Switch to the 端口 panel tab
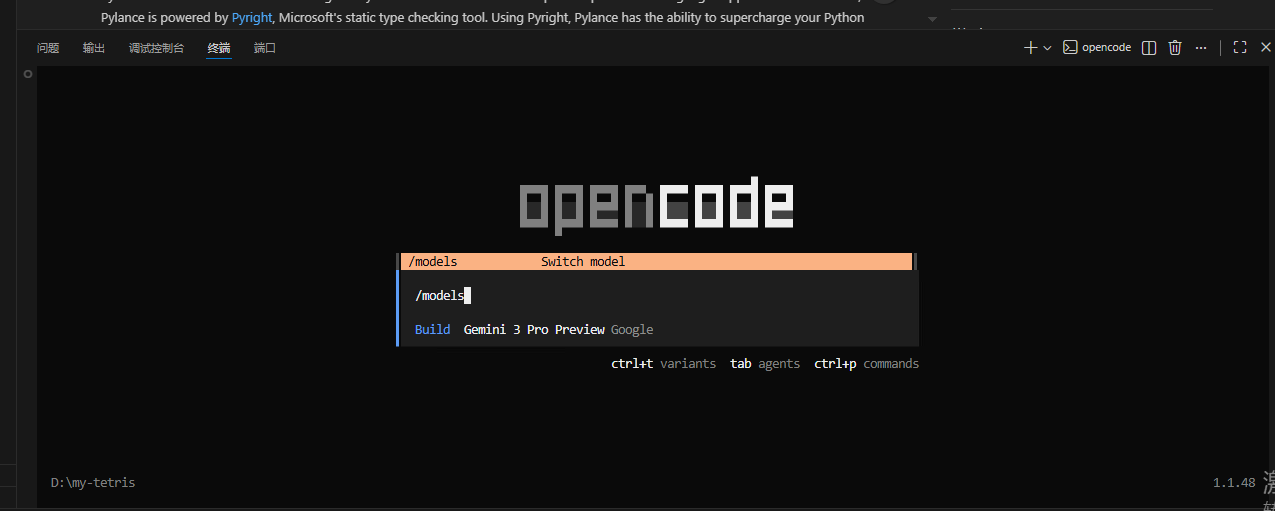The image size is (1275, 511). [265, 48]
